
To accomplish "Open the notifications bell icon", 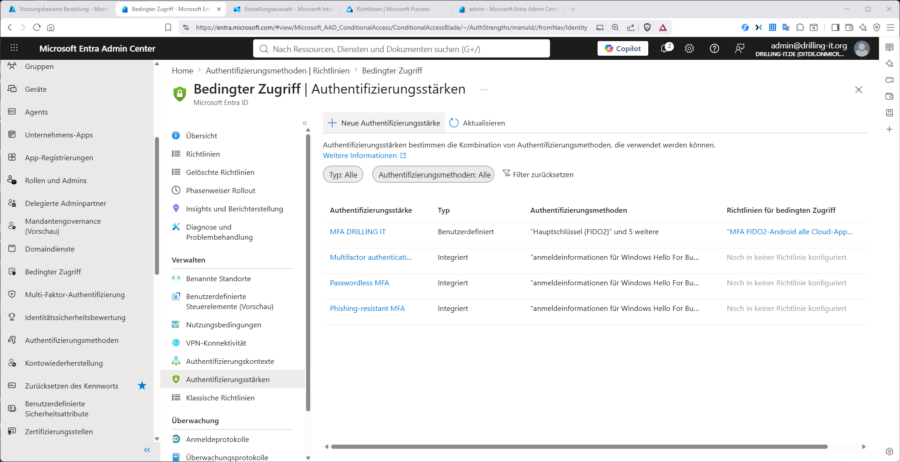I will [x=666, y=49].
